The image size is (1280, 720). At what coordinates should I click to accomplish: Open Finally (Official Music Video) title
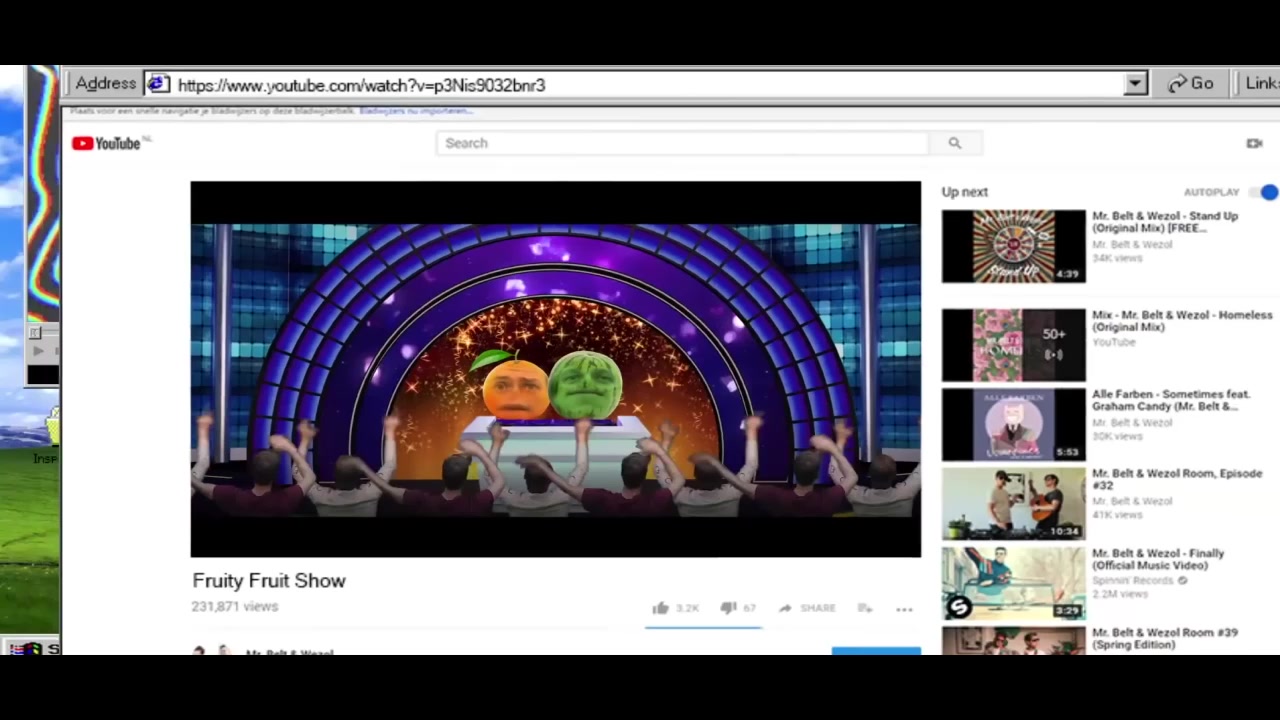point(1158,559)
